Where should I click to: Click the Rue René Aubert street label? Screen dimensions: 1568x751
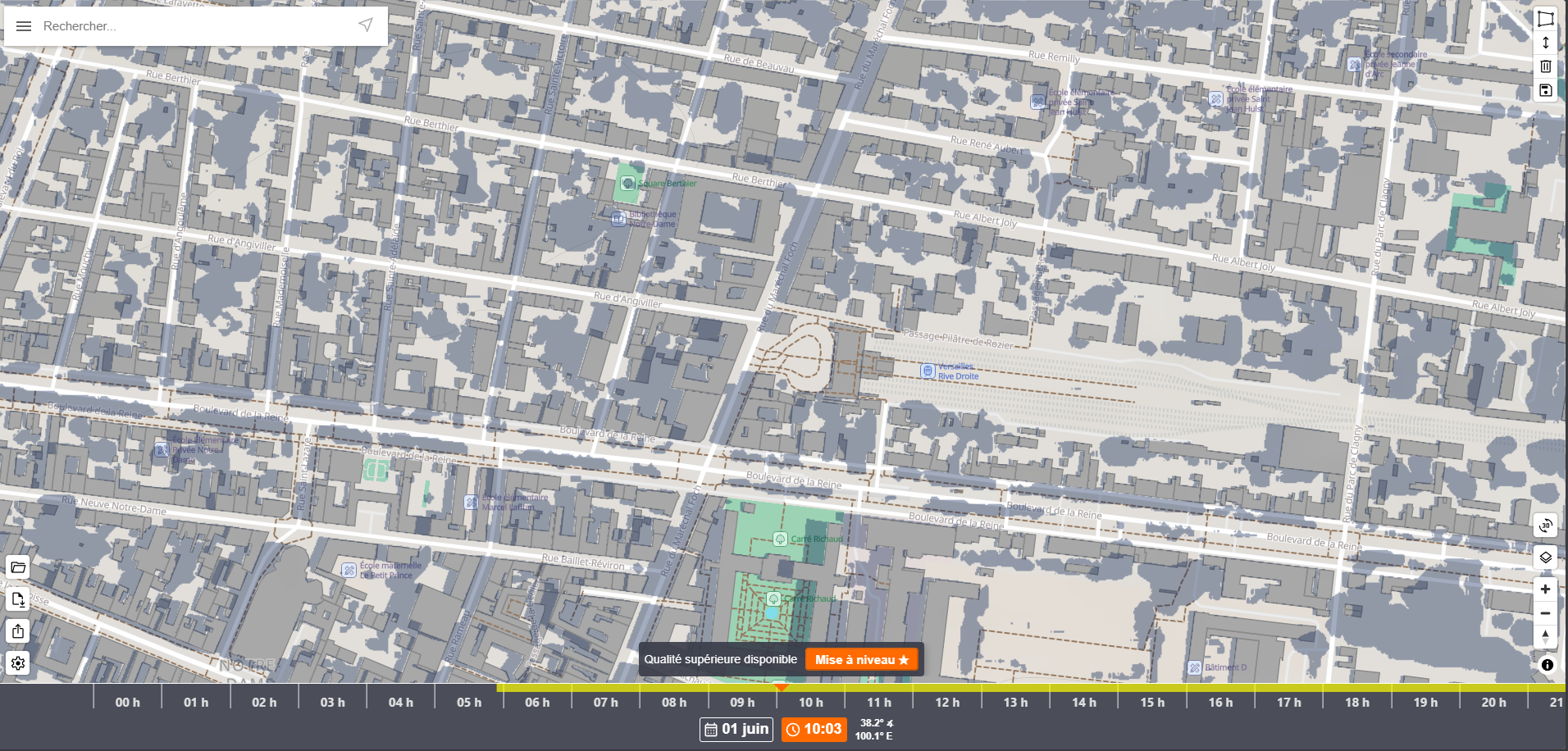click(x=987, y=145)
